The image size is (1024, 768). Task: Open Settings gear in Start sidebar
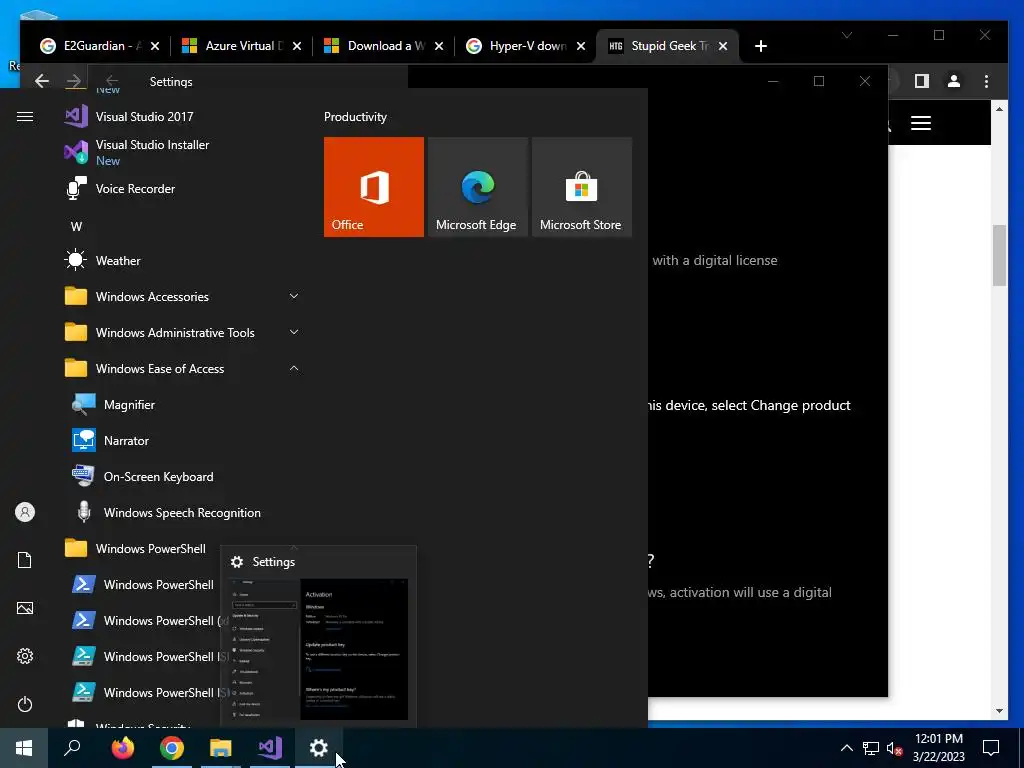click(25, 656)
